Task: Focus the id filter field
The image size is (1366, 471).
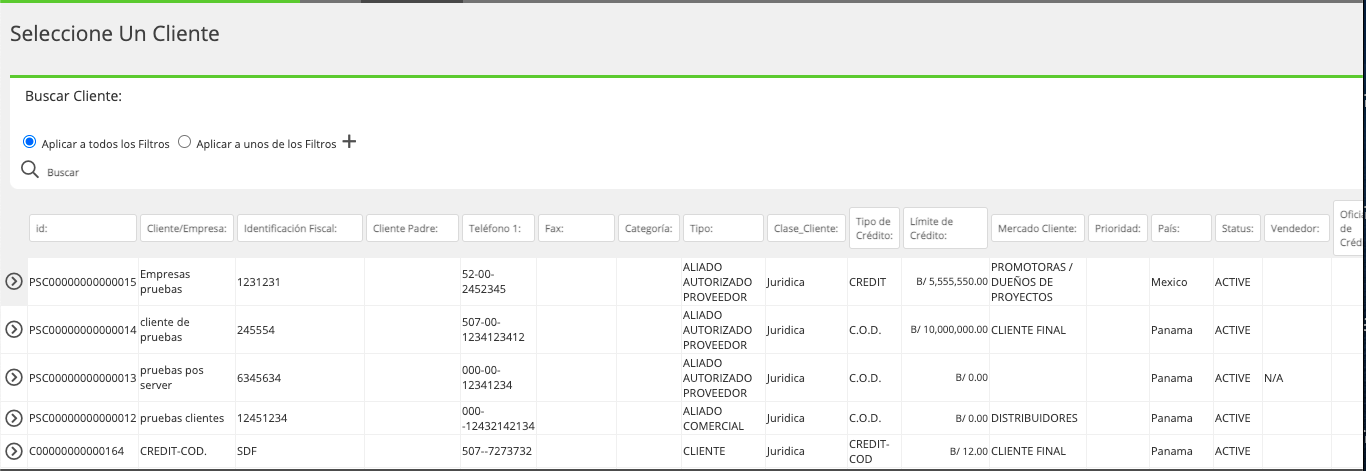Action: tap(83, 228)
